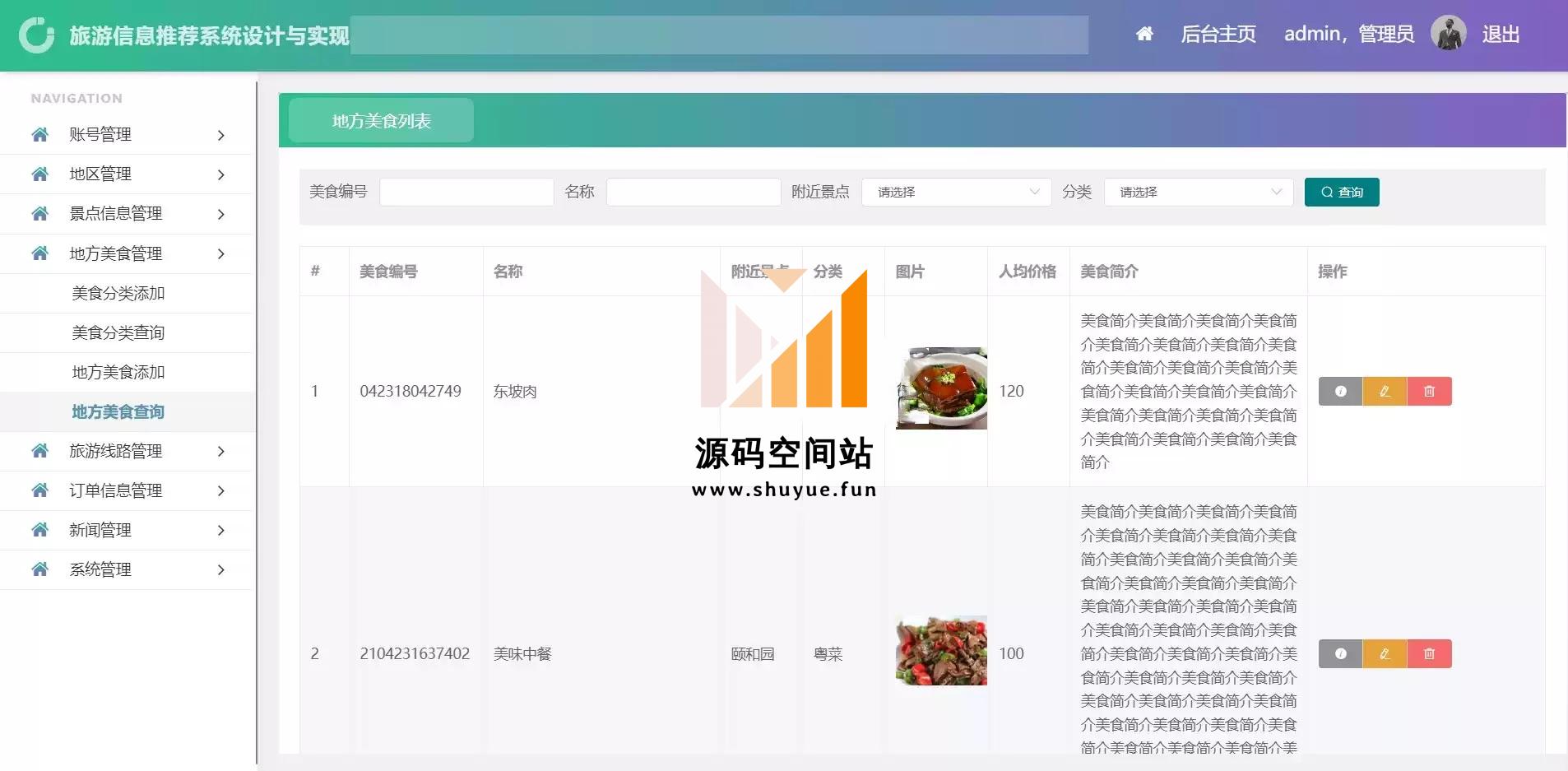The image size is (1568, 771).
Task: Click the house icon beside 订单信息管理
Action: [39, 490]
